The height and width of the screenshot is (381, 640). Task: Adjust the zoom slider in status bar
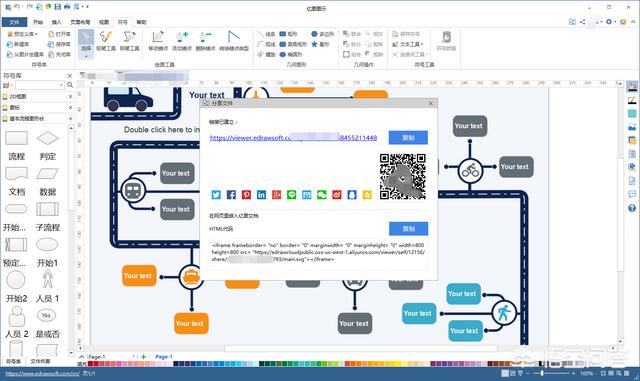pos(542,373)
